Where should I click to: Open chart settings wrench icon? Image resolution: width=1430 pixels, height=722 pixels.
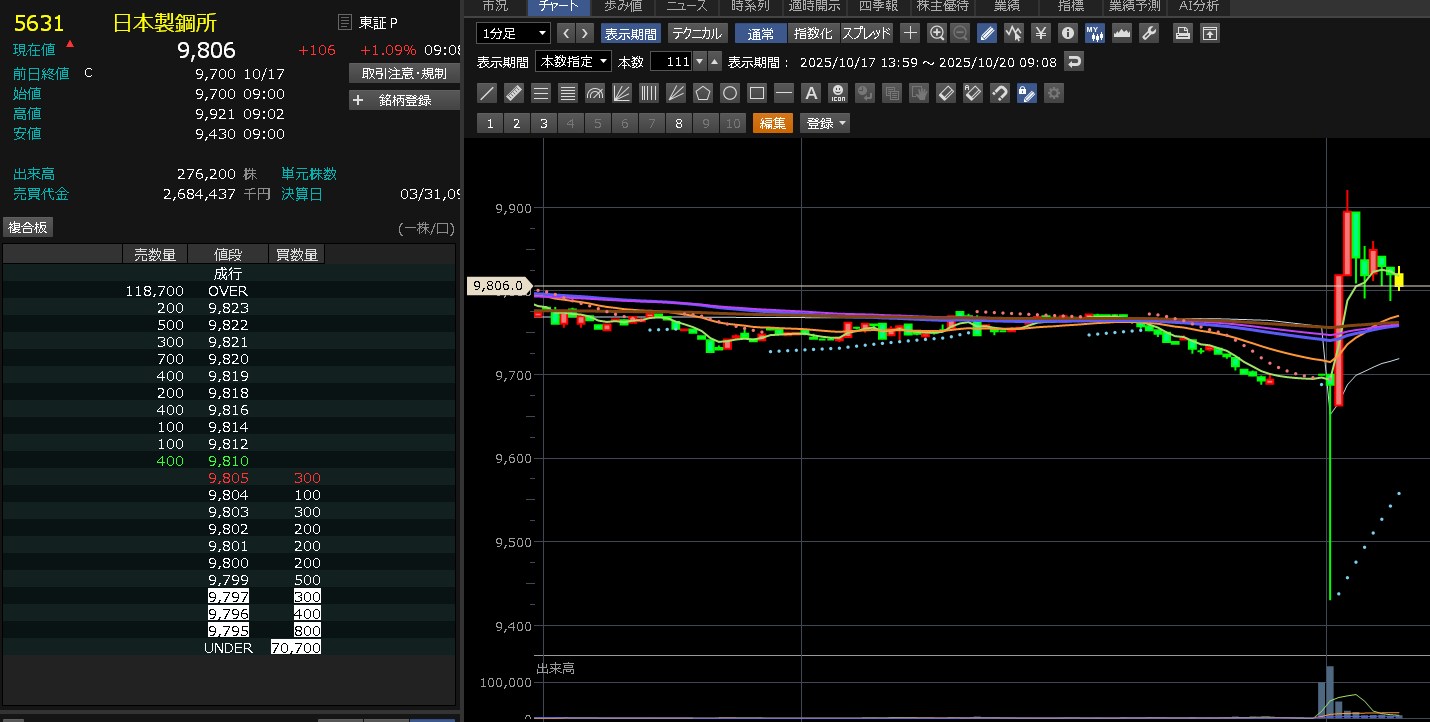[x=1148, y=33]
